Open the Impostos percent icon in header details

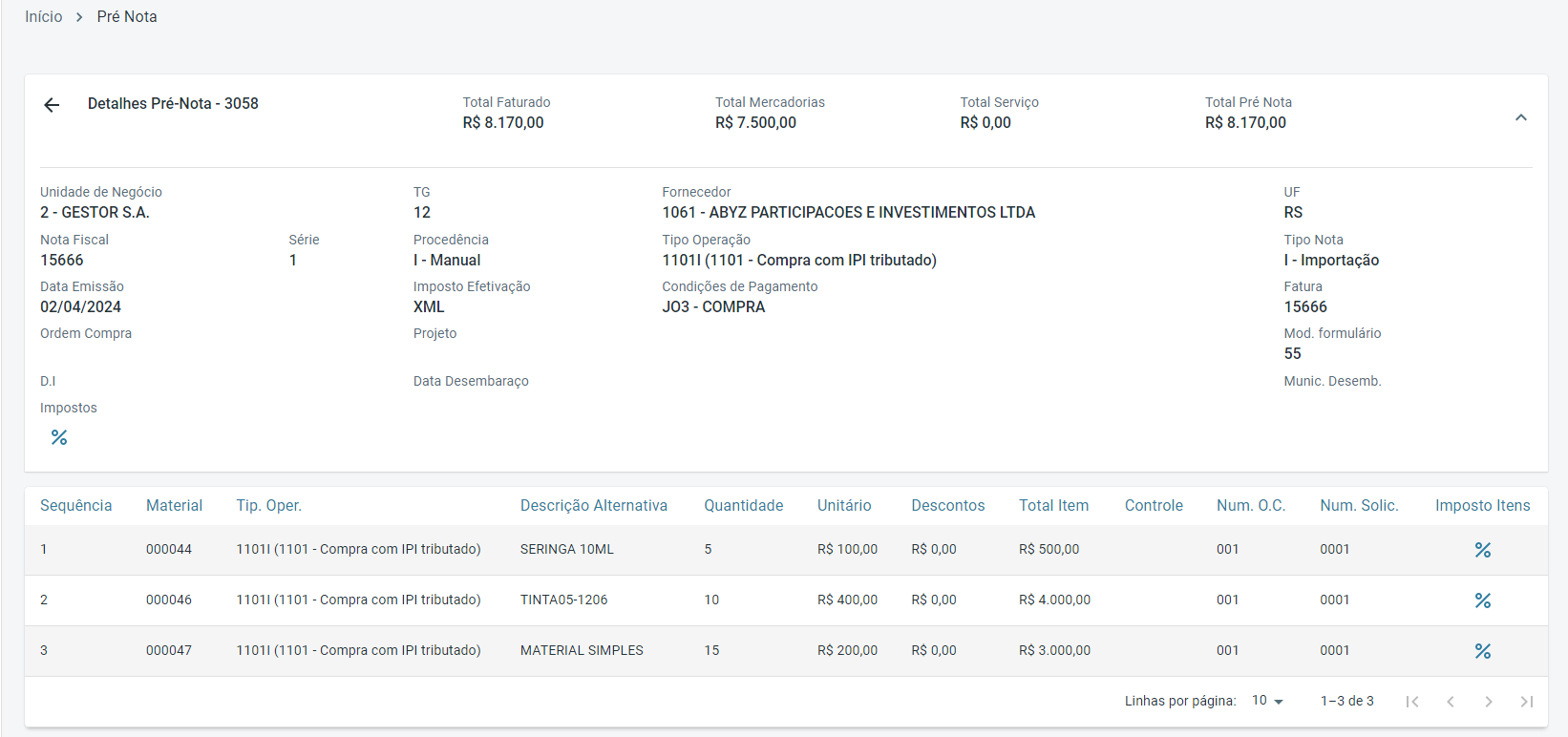(59, 437)
